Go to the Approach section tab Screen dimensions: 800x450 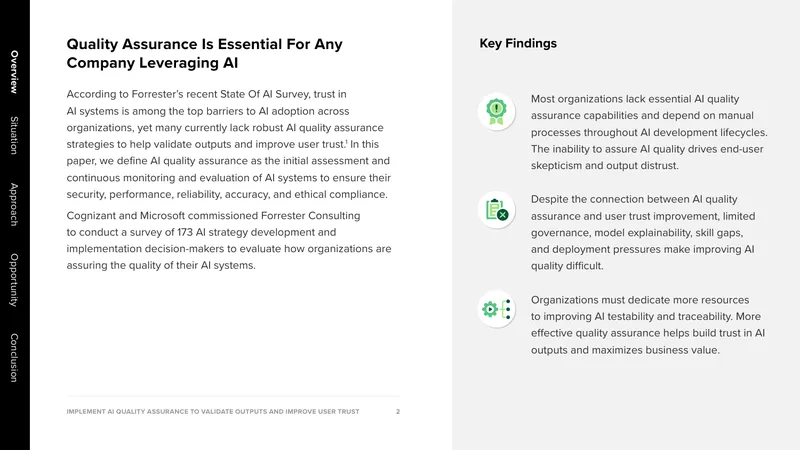[14, 205]
